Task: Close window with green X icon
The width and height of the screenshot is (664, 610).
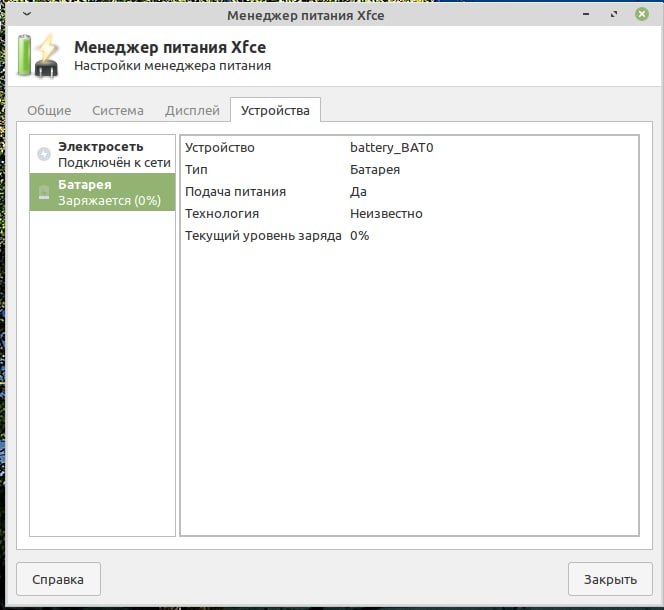Action: 642,14
